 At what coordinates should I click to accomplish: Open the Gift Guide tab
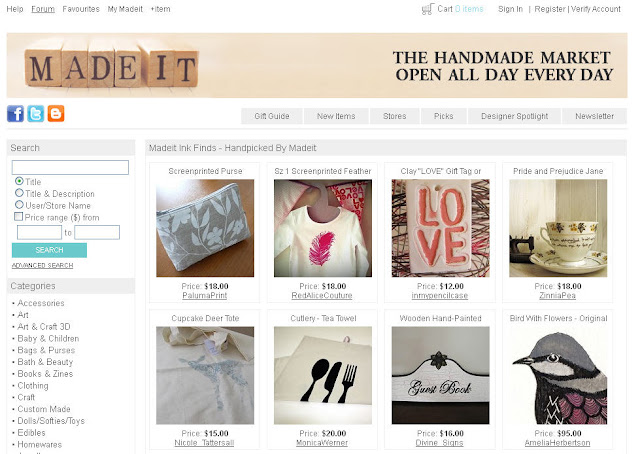272,116
